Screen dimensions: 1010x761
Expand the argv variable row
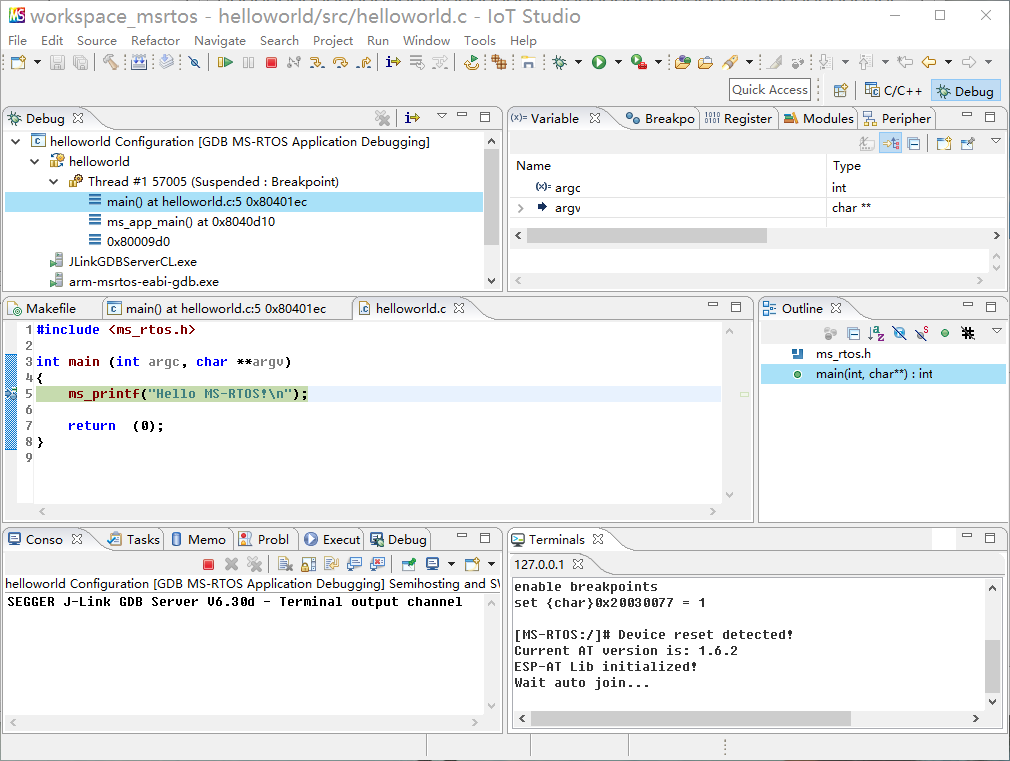point(520,208)
